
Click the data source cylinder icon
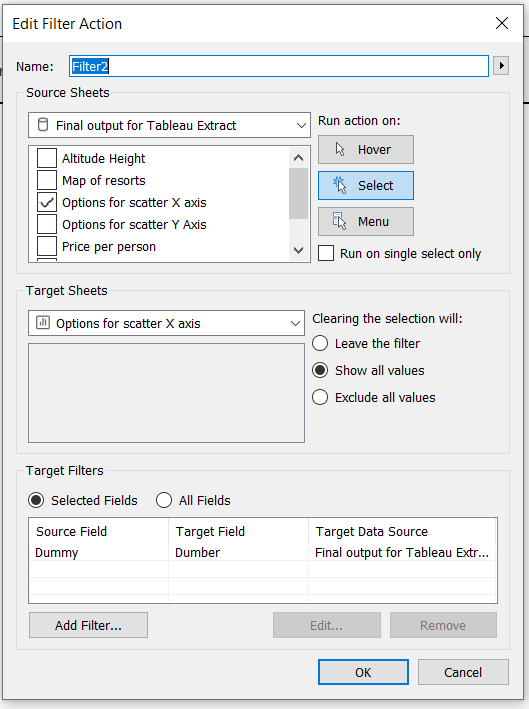pos(43,125)
